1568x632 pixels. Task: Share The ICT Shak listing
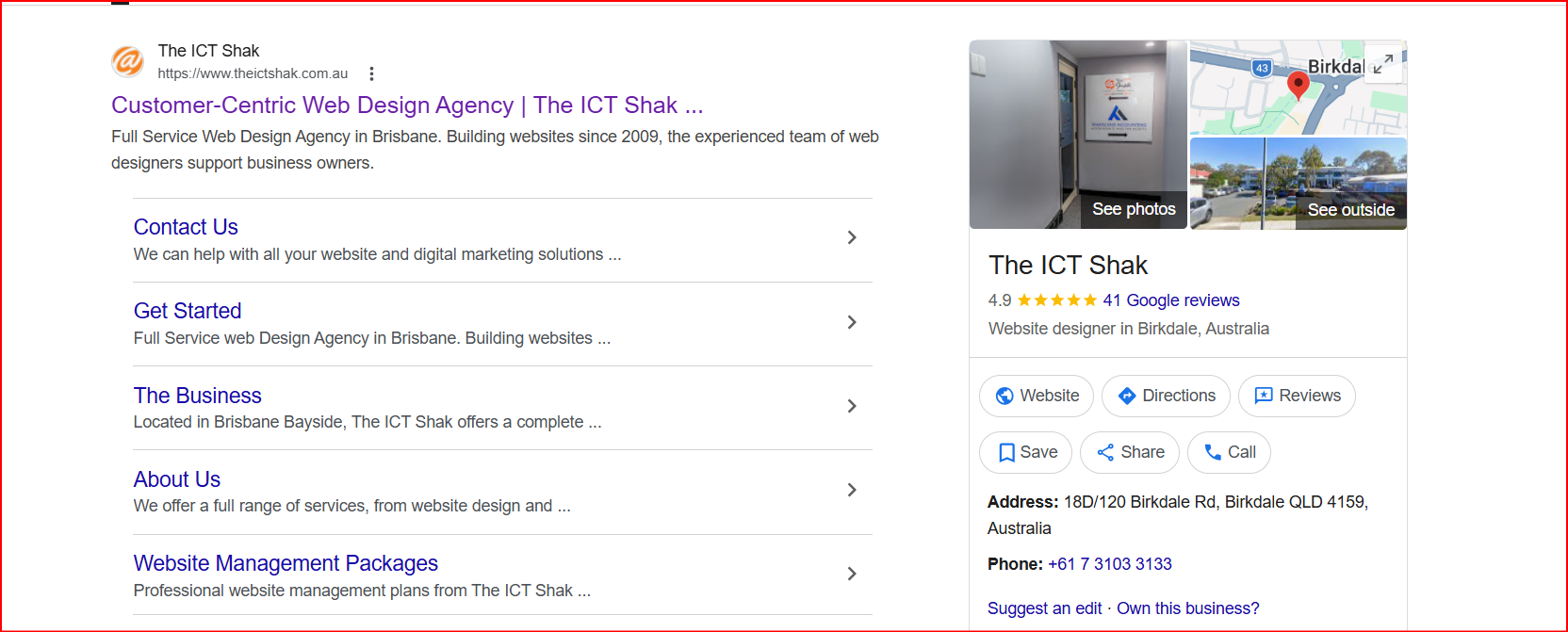[1130, 452]
